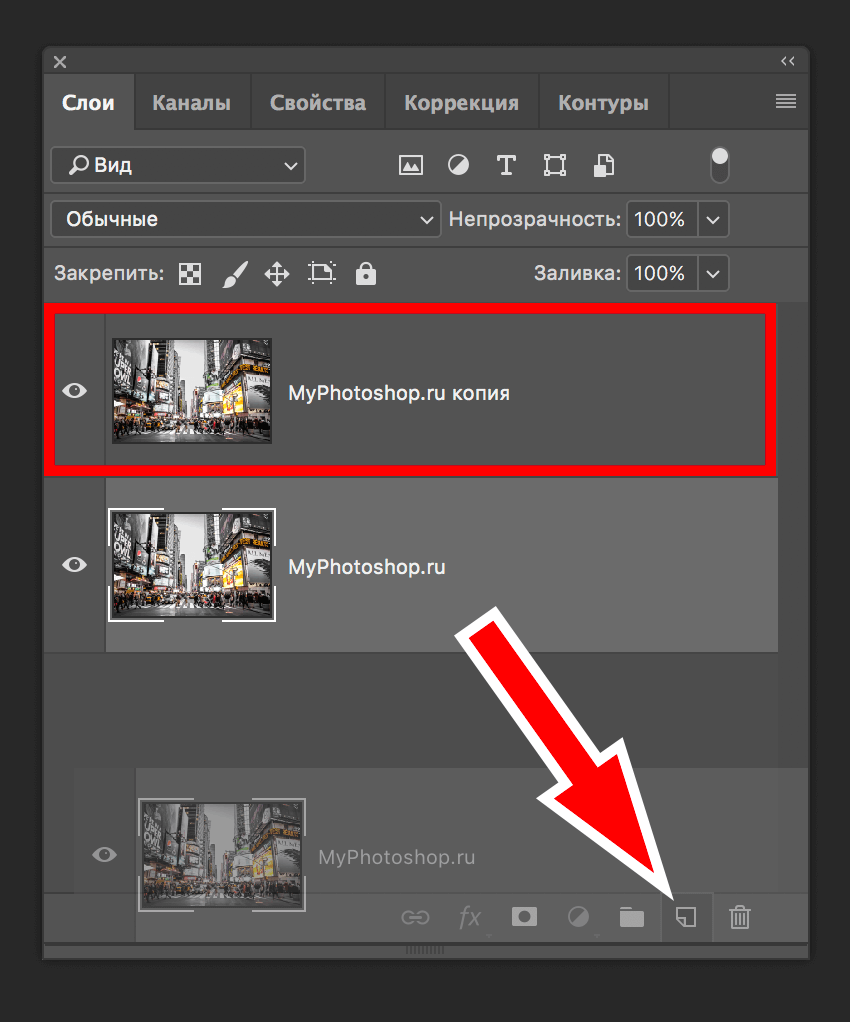This screenshot has width=850, height=1022.
Task: Click the shape layer filter icon
Action: tap(554, 165)
